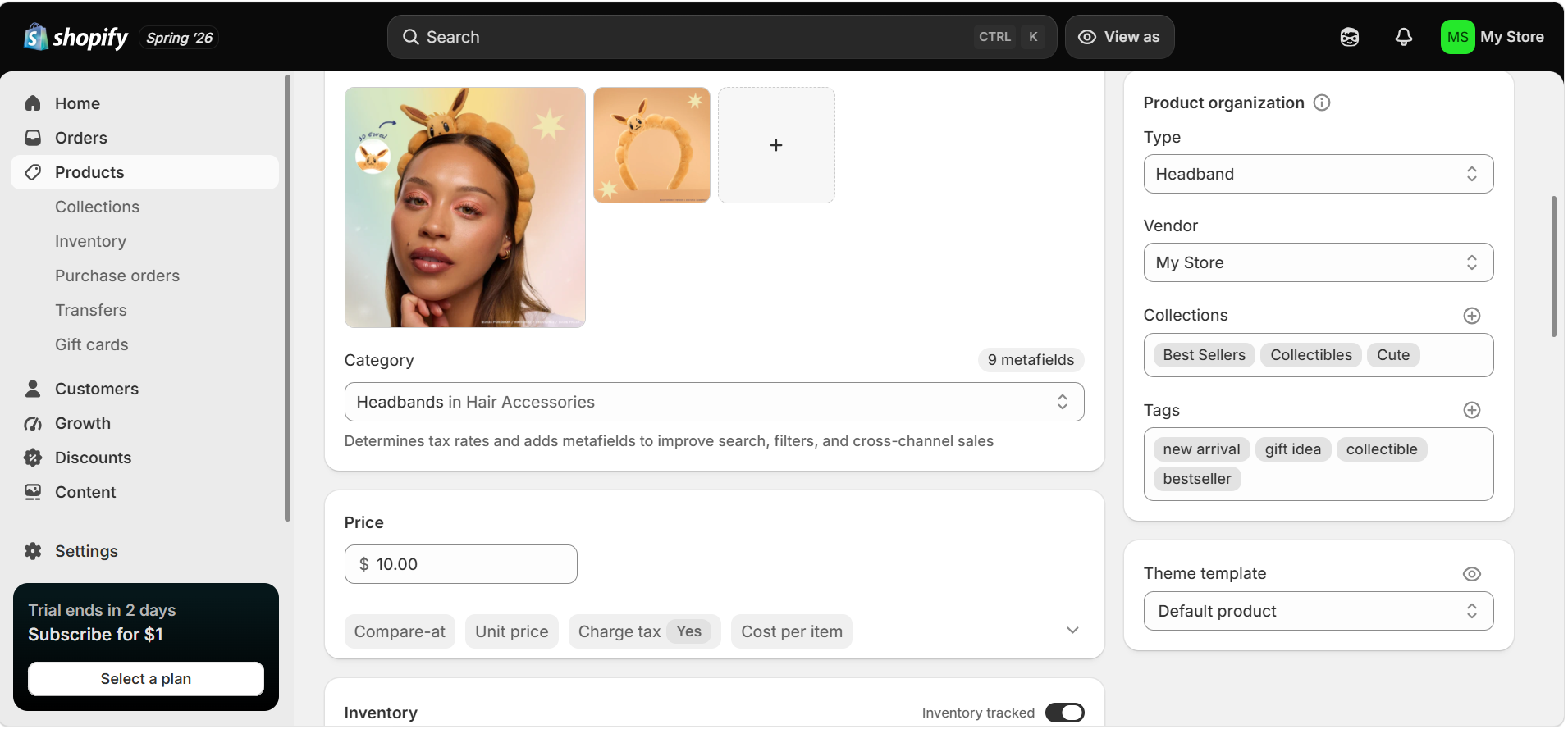The image size is (1568, 729).
Task: Click the Cost per item chip
Action: pos(792,631)
